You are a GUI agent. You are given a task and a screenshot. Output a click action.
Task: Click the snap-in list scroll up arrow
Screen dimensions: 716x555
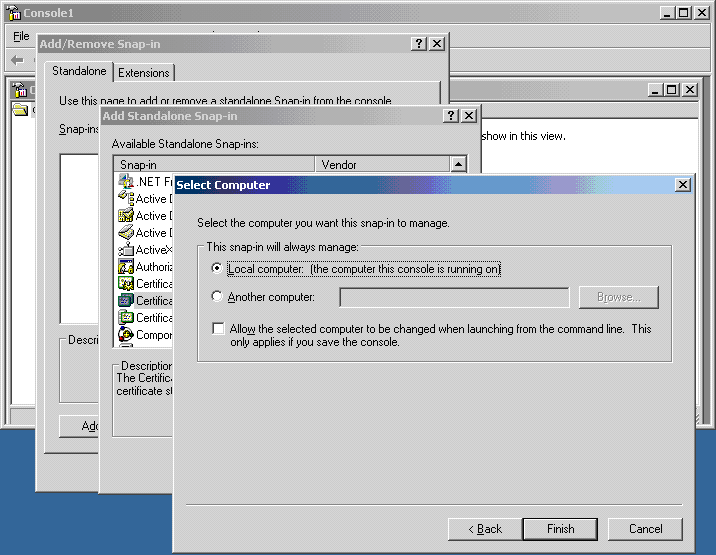(458, 164)
